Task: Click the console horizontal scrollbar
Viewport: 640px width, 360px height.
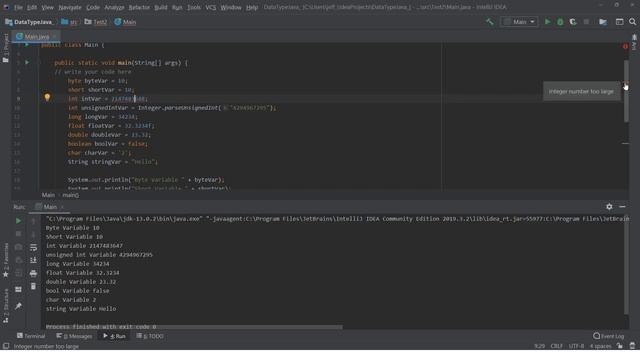Action: 194,327
